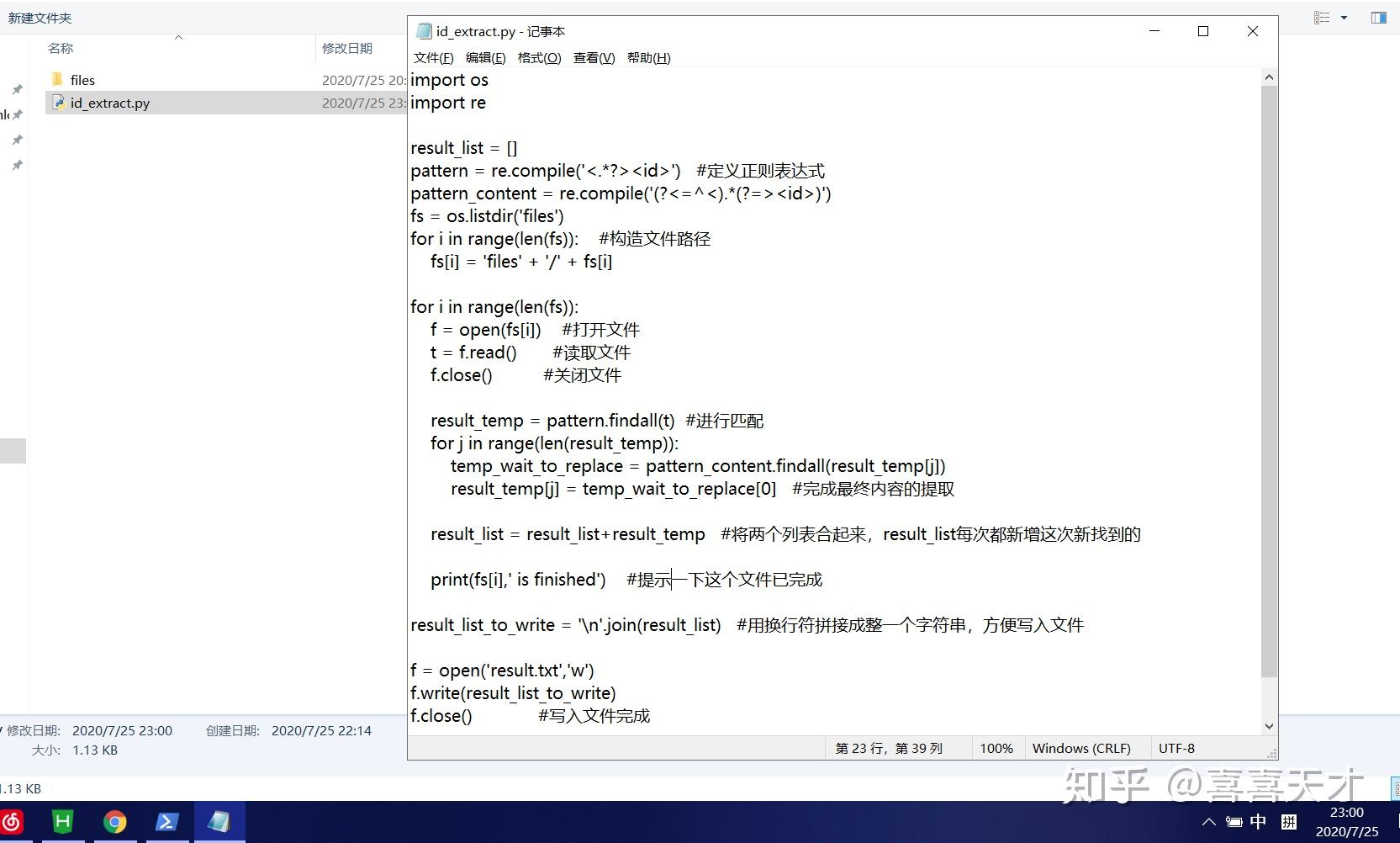Open the 23:00 clock and calendar
Viewport: 1400px width, 843px height.
tap(1346, 822)
